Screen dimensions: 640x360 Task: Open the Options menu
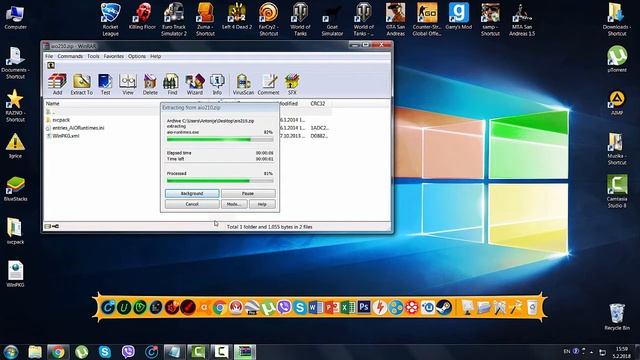[x=137, y=56]
